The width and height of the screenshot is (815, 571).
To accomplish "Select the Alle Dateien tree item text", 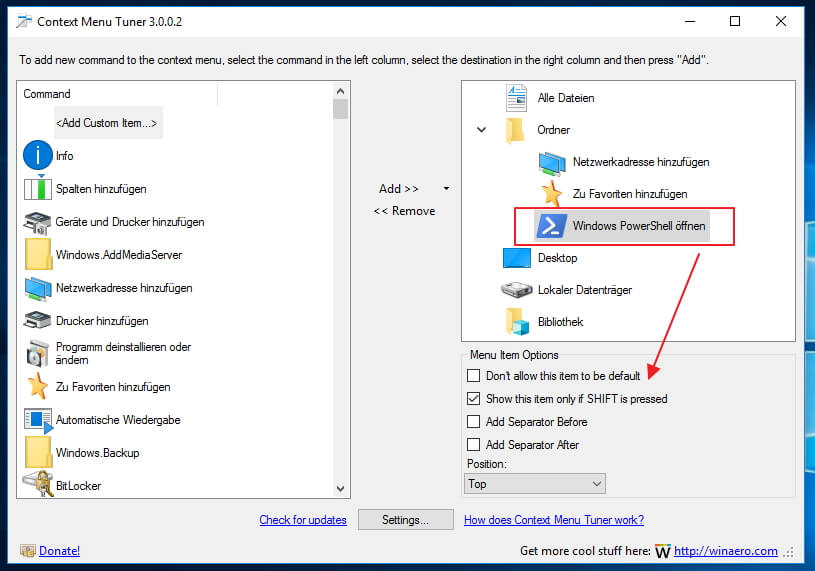I will point(566,98).
